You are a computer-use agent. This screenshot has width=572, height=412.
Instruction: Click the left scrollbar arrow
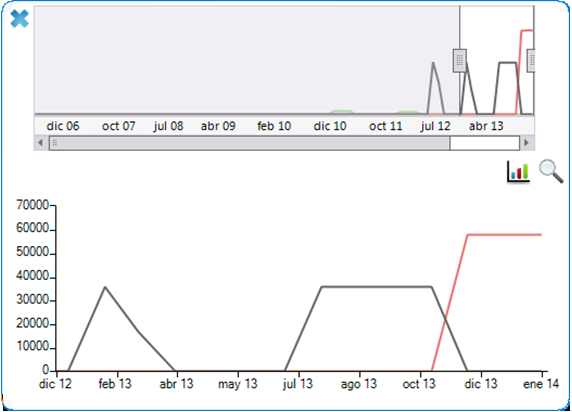(x=40, y=143)
